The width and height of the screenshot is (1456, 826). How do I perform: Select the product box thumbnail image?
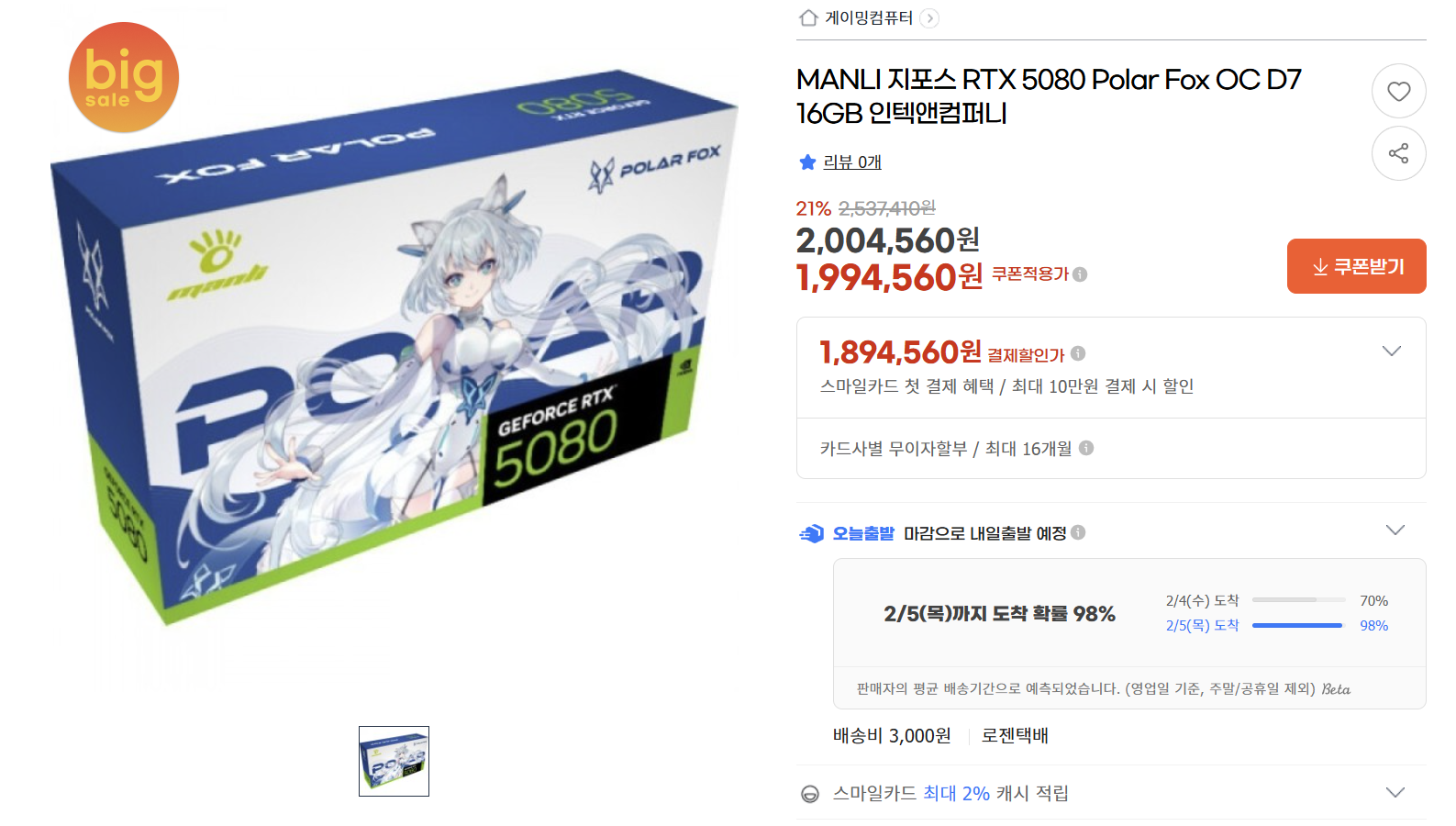point(394,761)
